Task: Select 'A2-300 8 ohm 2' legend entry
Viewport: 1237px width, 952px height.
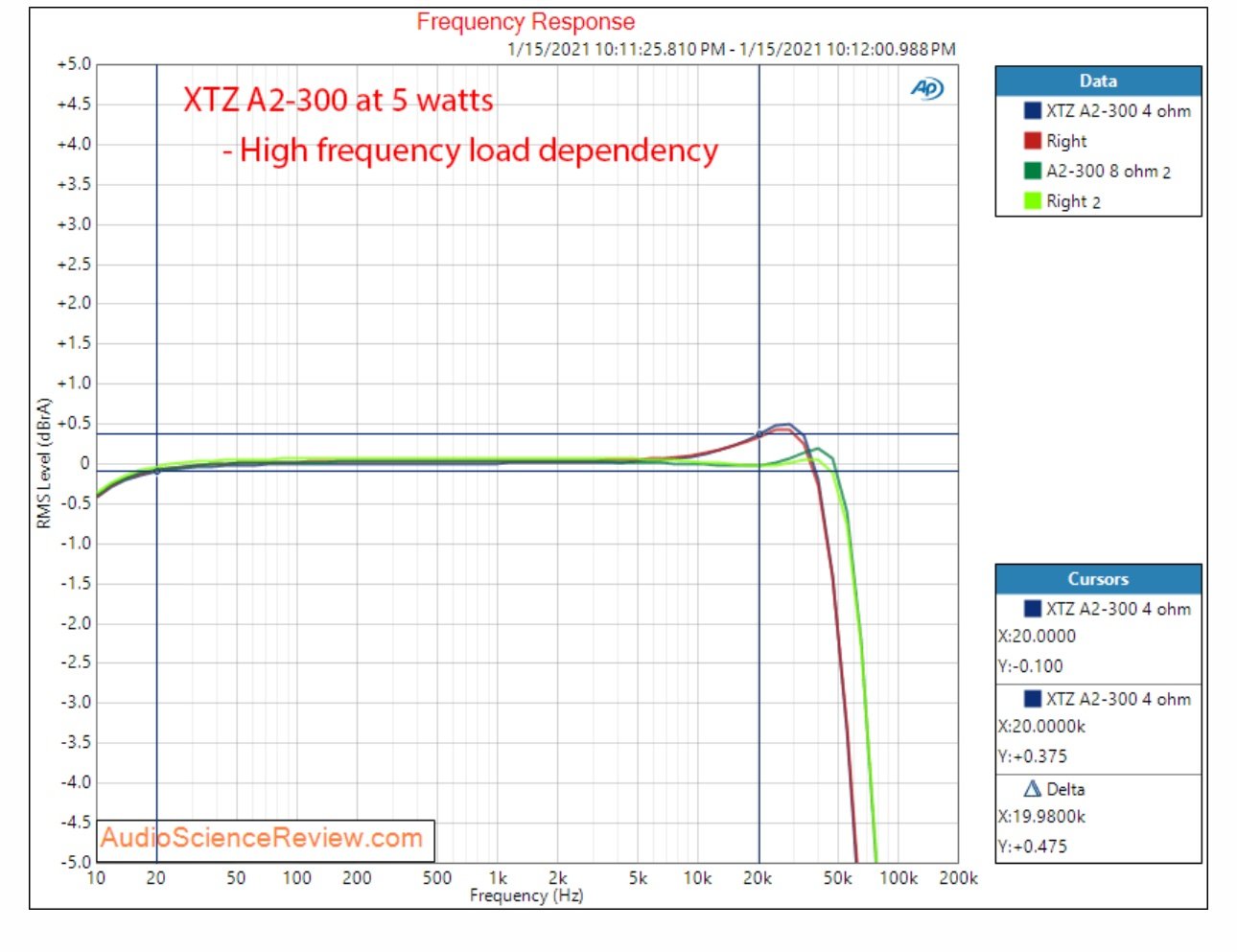Action: 1109,171
